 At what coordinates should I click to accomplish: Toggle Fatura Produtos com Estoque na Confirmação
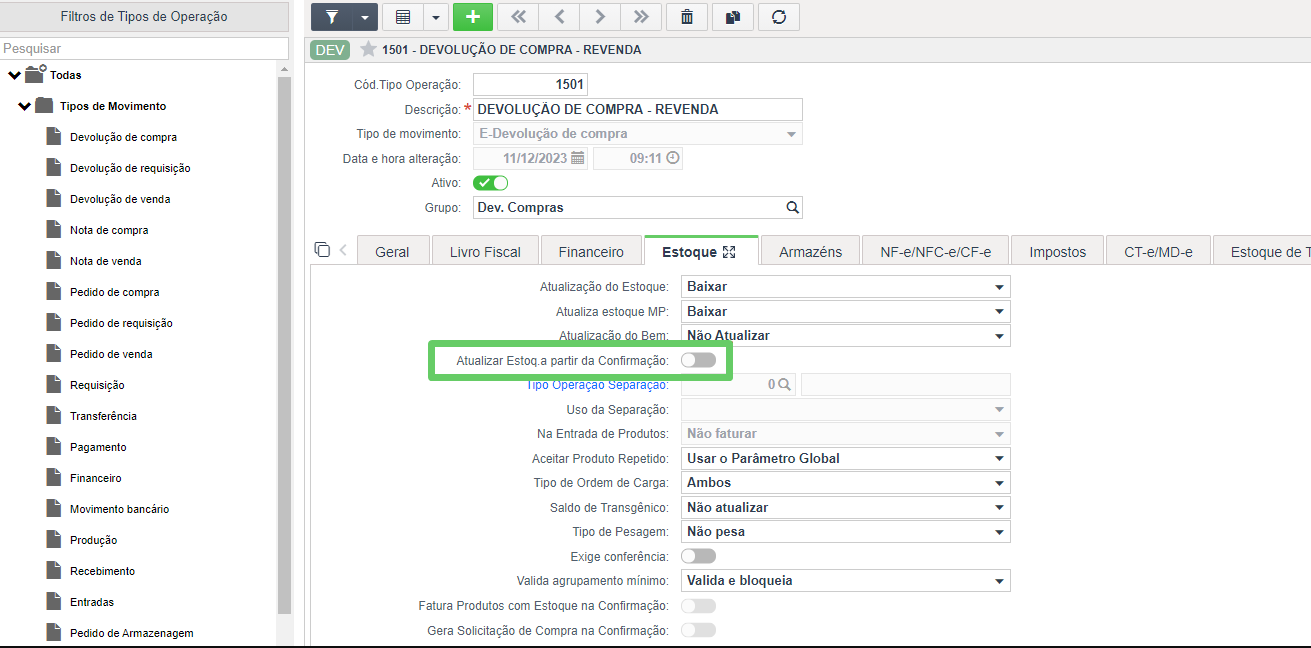(x=698, y=606)
